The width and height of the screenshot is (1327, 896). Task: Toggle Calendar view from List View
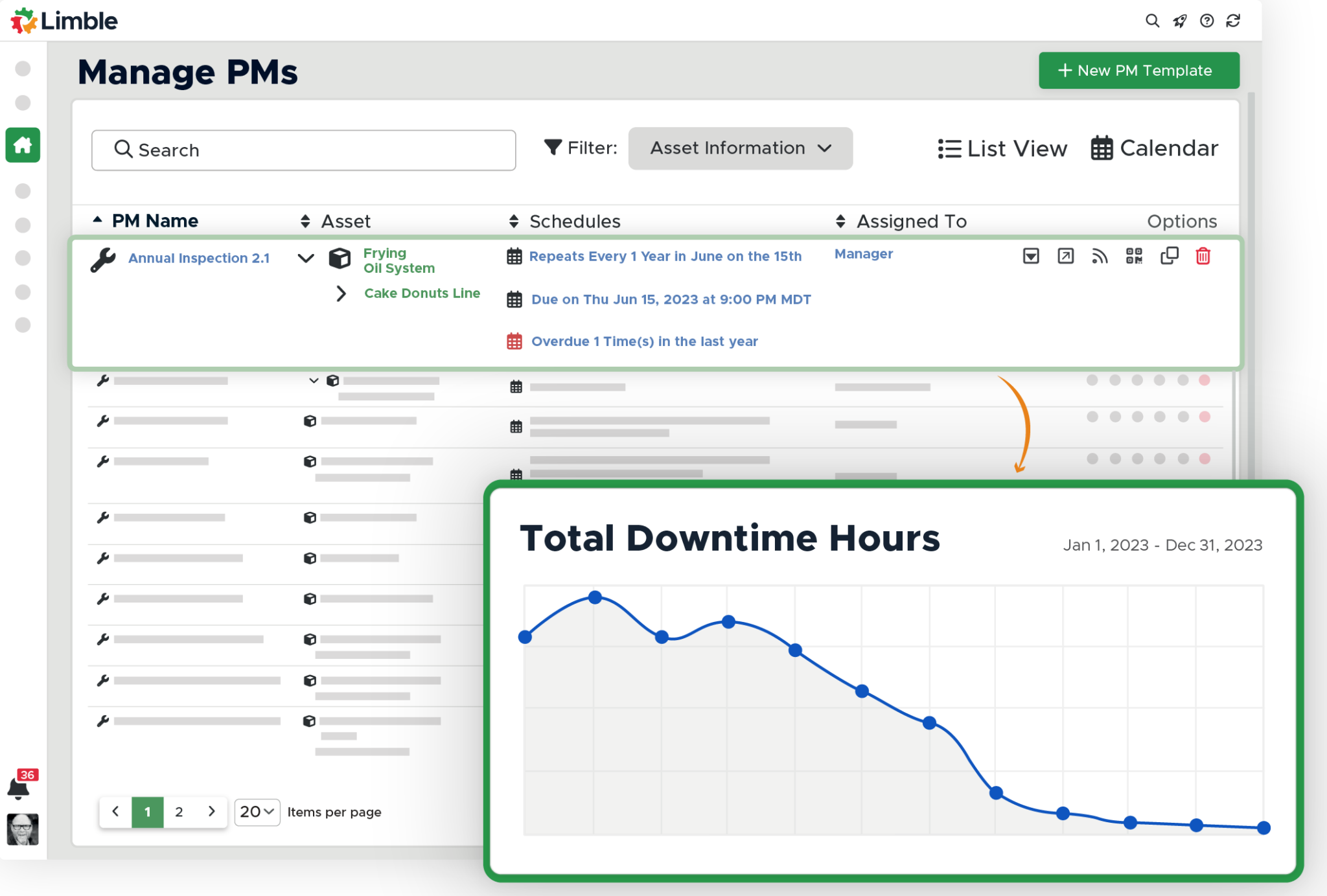click(x=1155, y=148)
